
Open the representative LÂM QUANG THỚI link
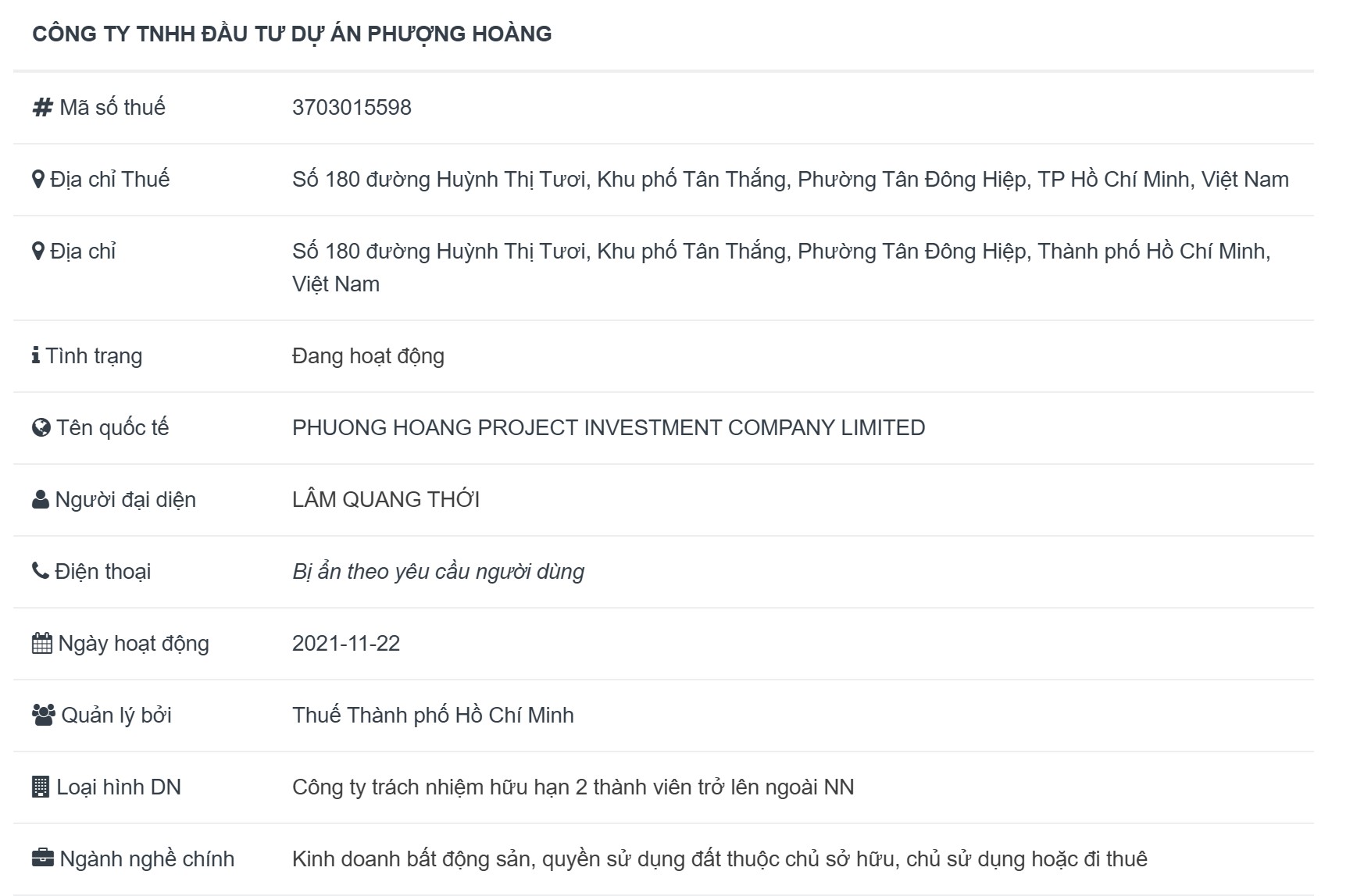(386, 500)
